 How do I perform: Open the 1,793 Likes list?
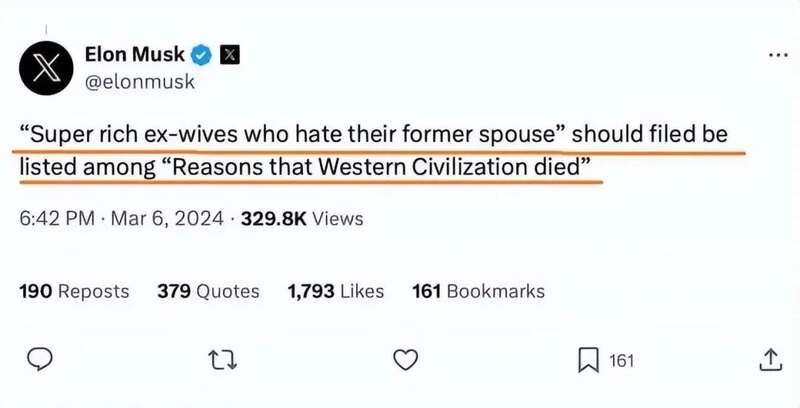335,291
